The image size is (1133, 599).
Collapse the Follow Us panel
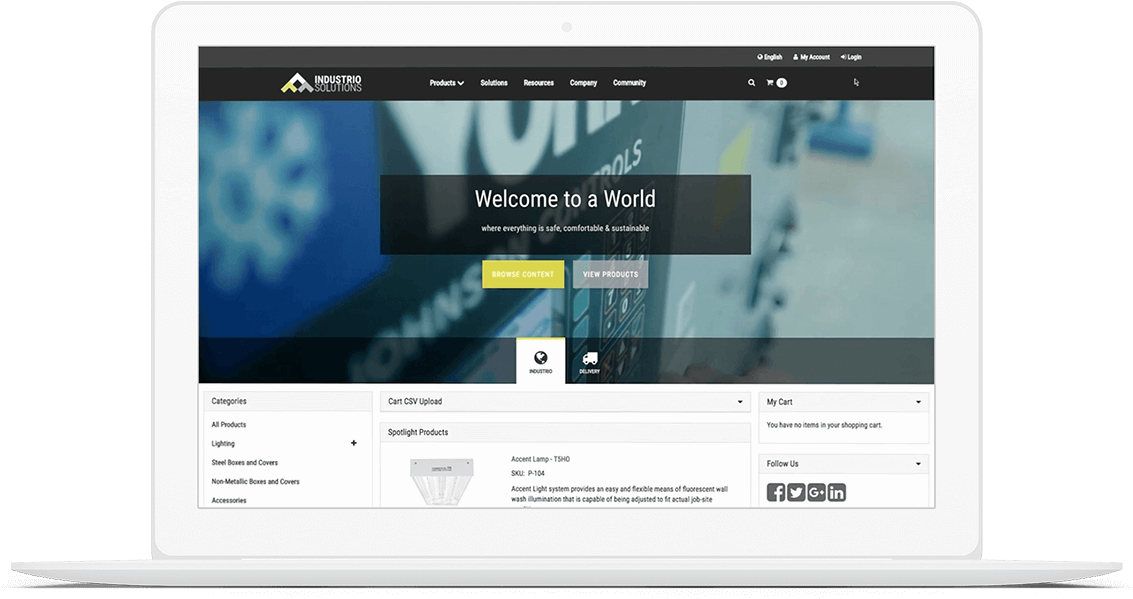918,464
